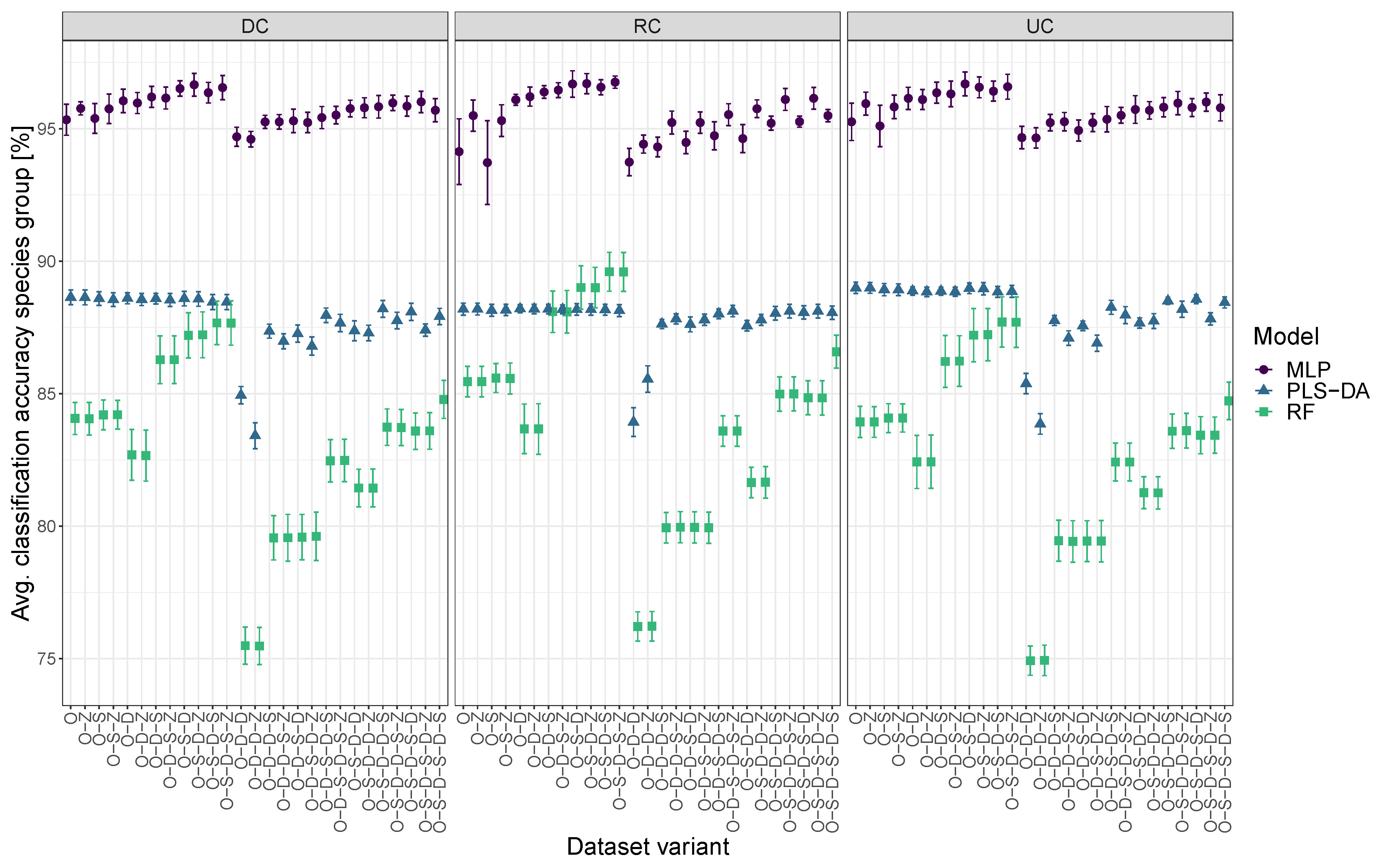The image size is (1380, 868).
Task: Click the last RF square in RC panel
Action: point(836,352)
